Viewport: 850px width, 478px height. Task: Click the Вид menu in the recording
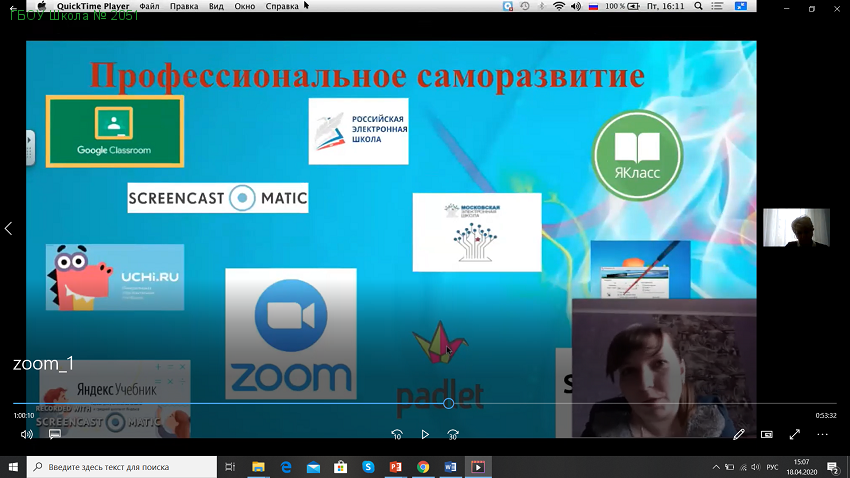pyautogui.click(x=216, y=6)
